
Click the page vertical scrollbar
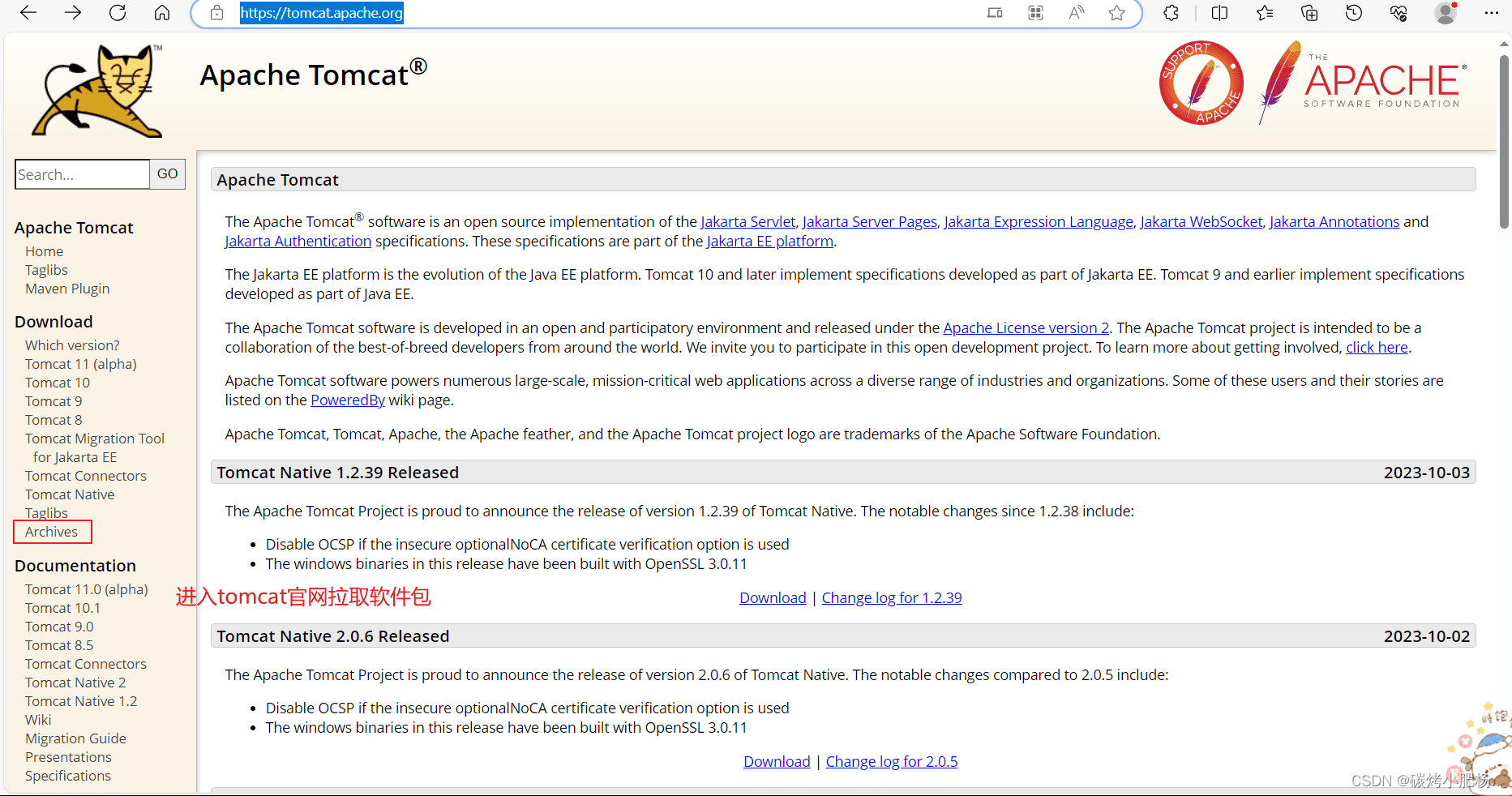click(x=1504, y=142)
